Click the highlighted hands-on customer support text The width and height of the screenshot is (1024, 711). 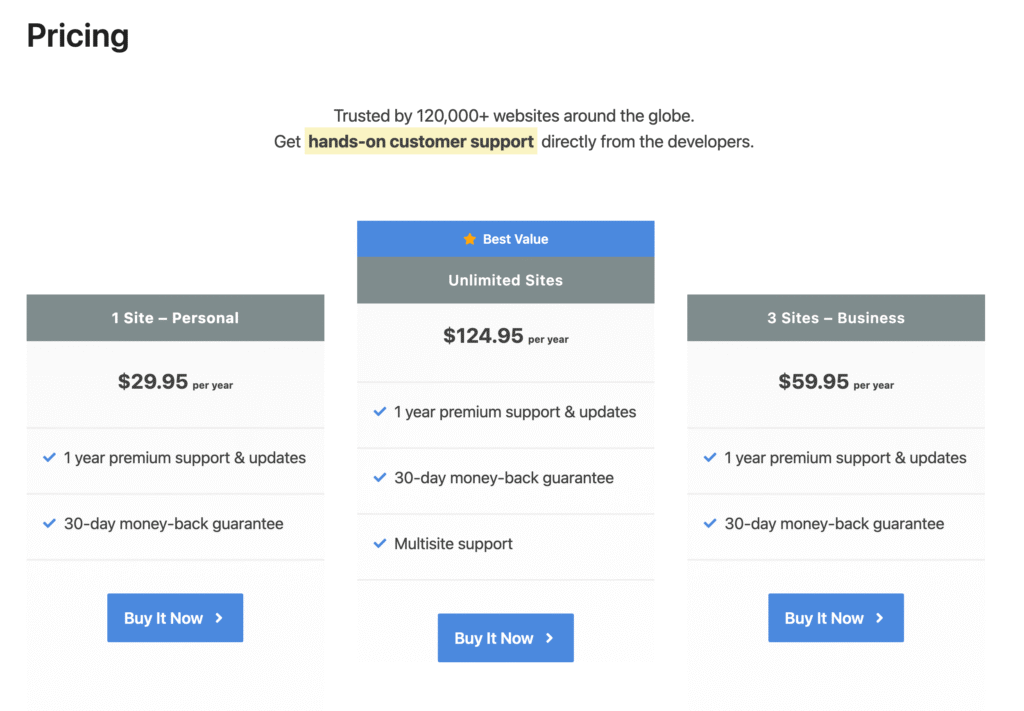[420, 141]
